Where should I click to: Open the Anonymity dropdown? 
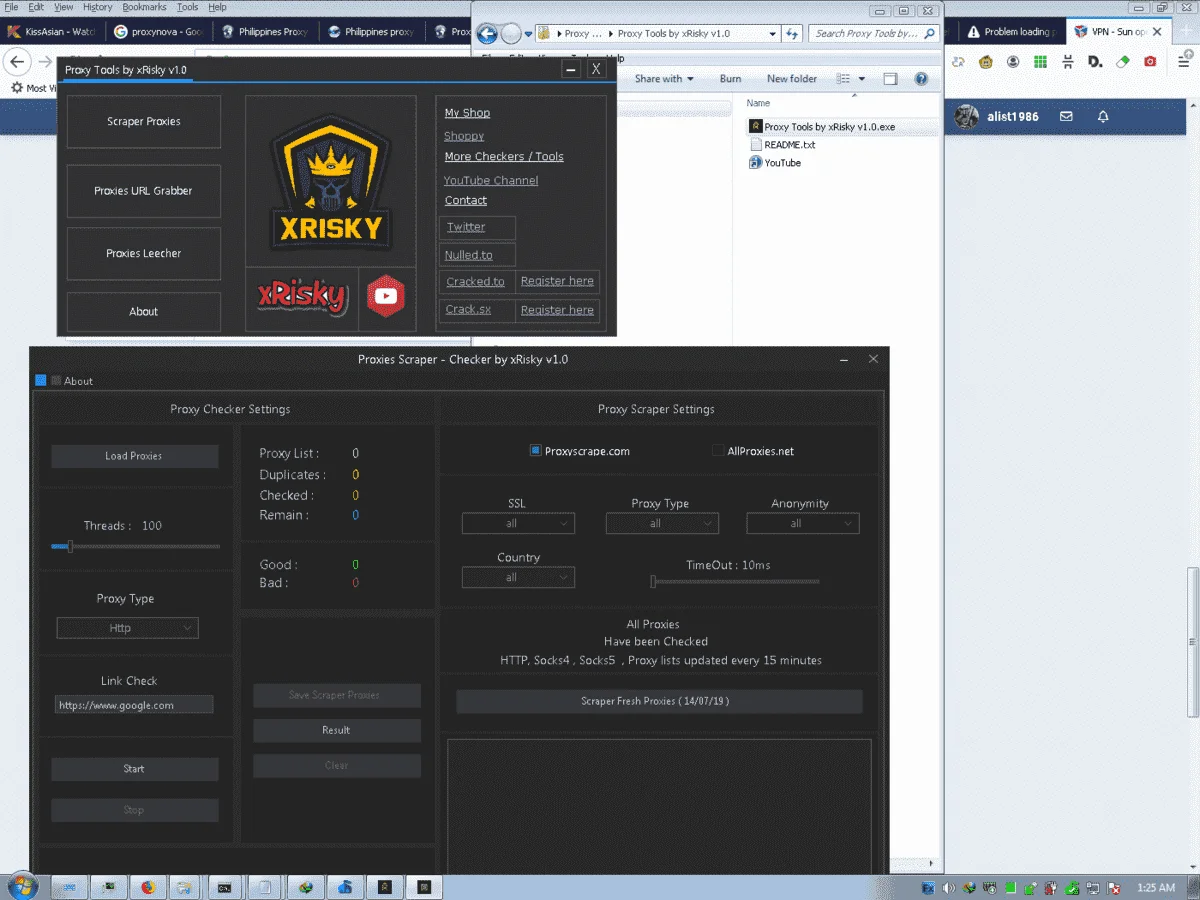tap(803, 523)
